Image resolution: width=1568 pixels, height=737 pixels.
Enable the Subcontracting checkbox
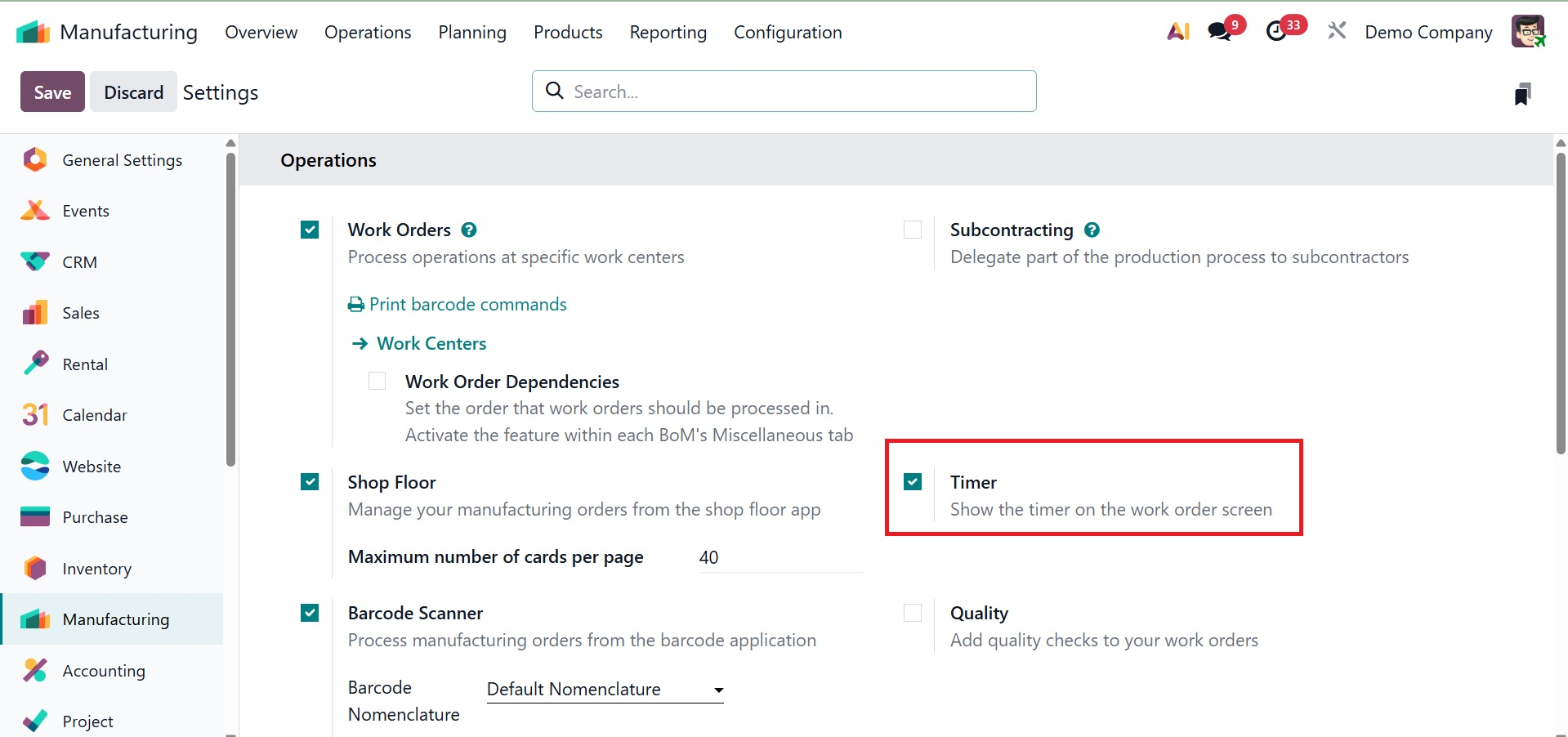[913, 230]
